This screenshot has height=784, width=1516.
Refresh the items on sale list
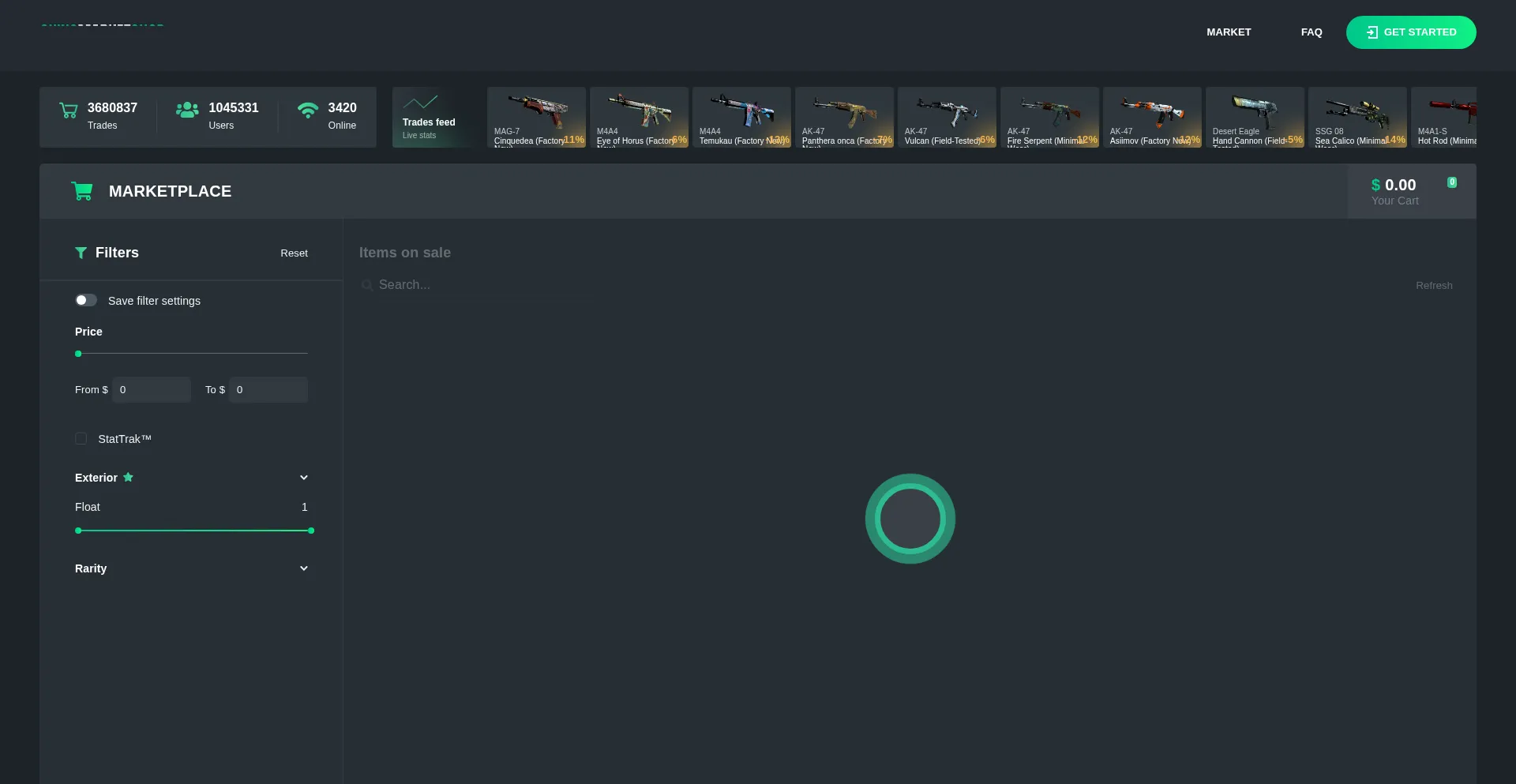coord(1434,286)
